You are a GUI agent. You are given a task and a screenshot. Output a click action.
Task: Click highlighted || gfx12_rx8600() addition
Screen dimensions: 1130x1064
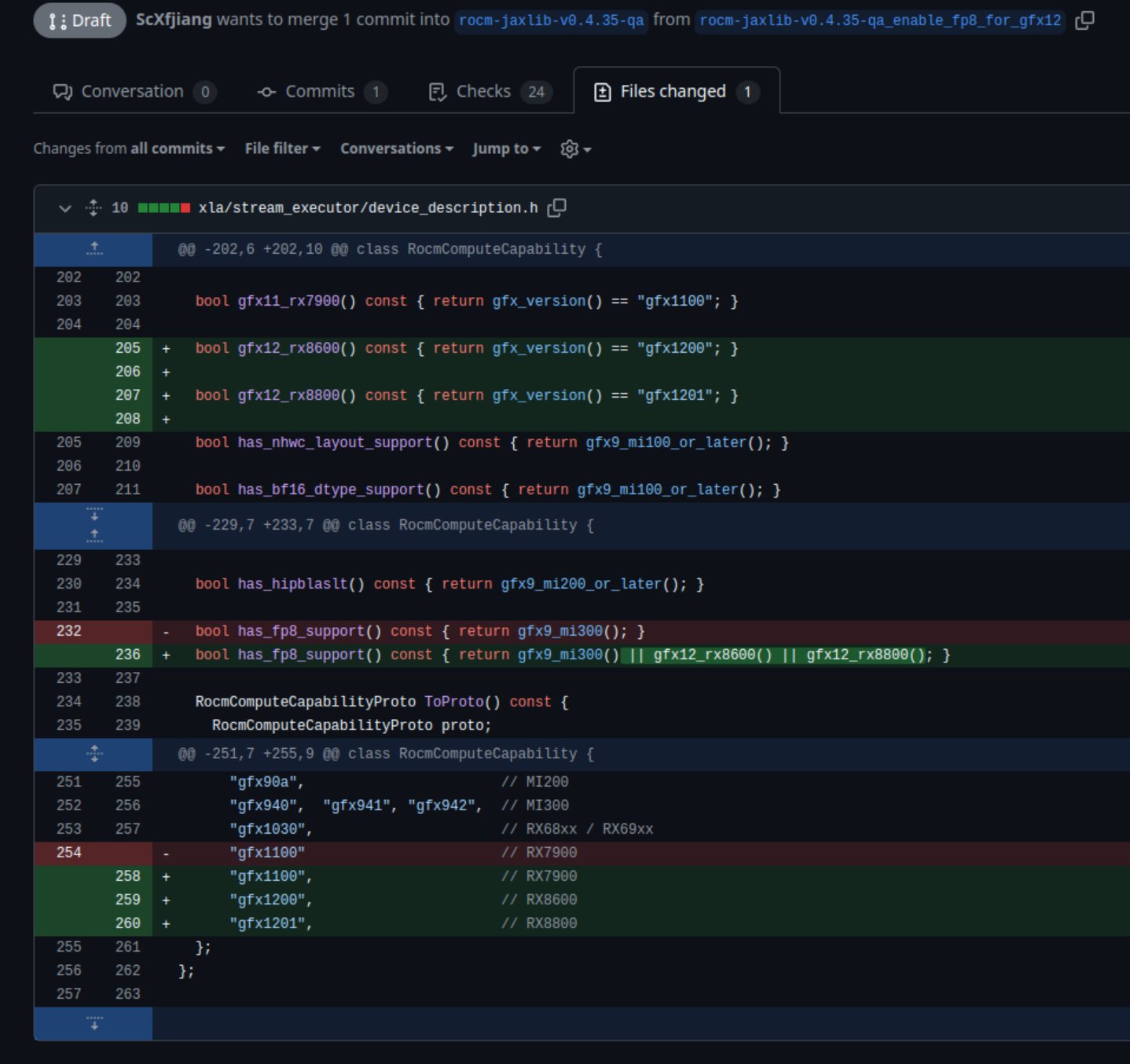[701, 655]
